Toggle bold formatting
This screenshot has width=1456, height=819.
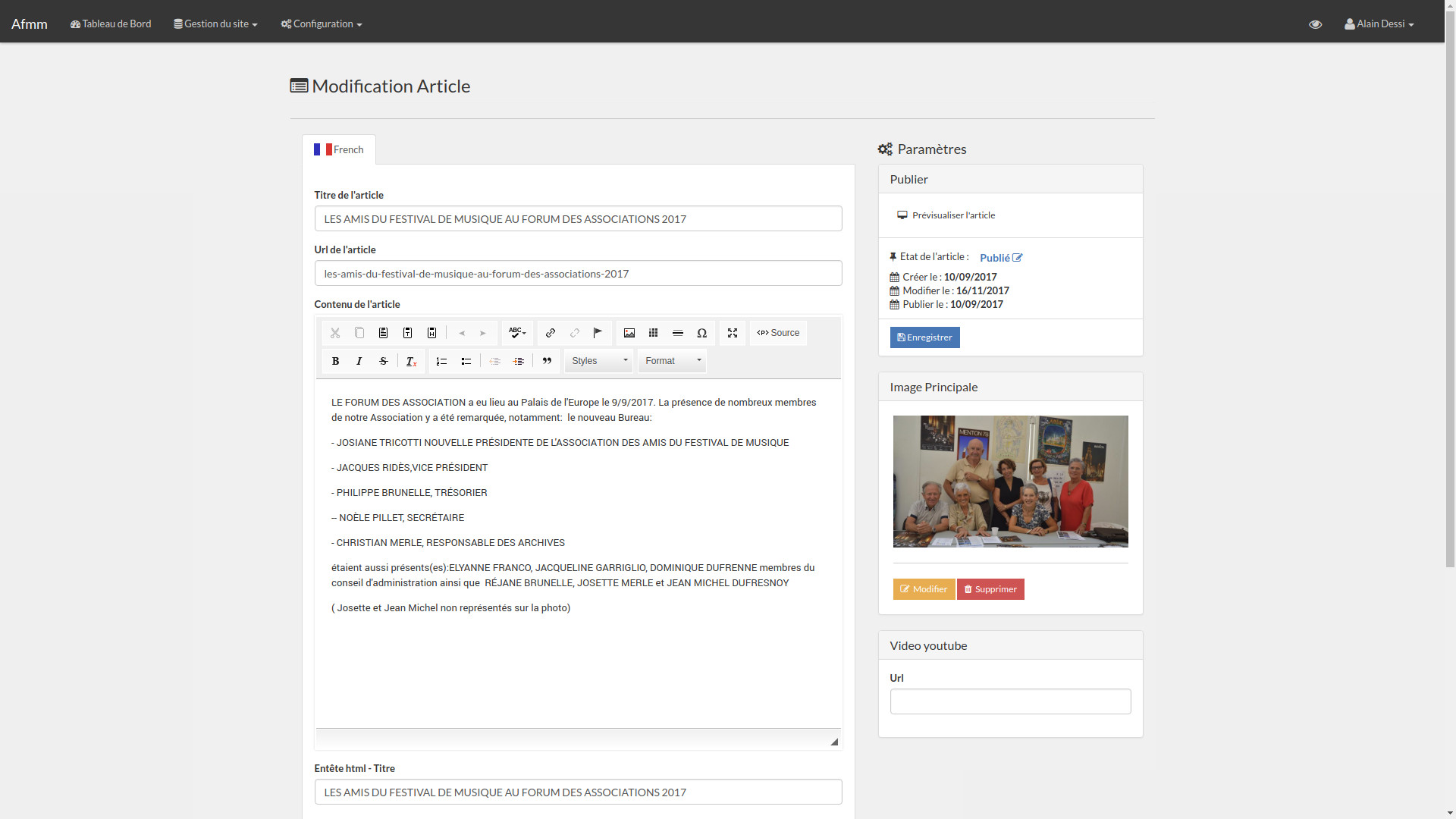click(x=335, y=361)
